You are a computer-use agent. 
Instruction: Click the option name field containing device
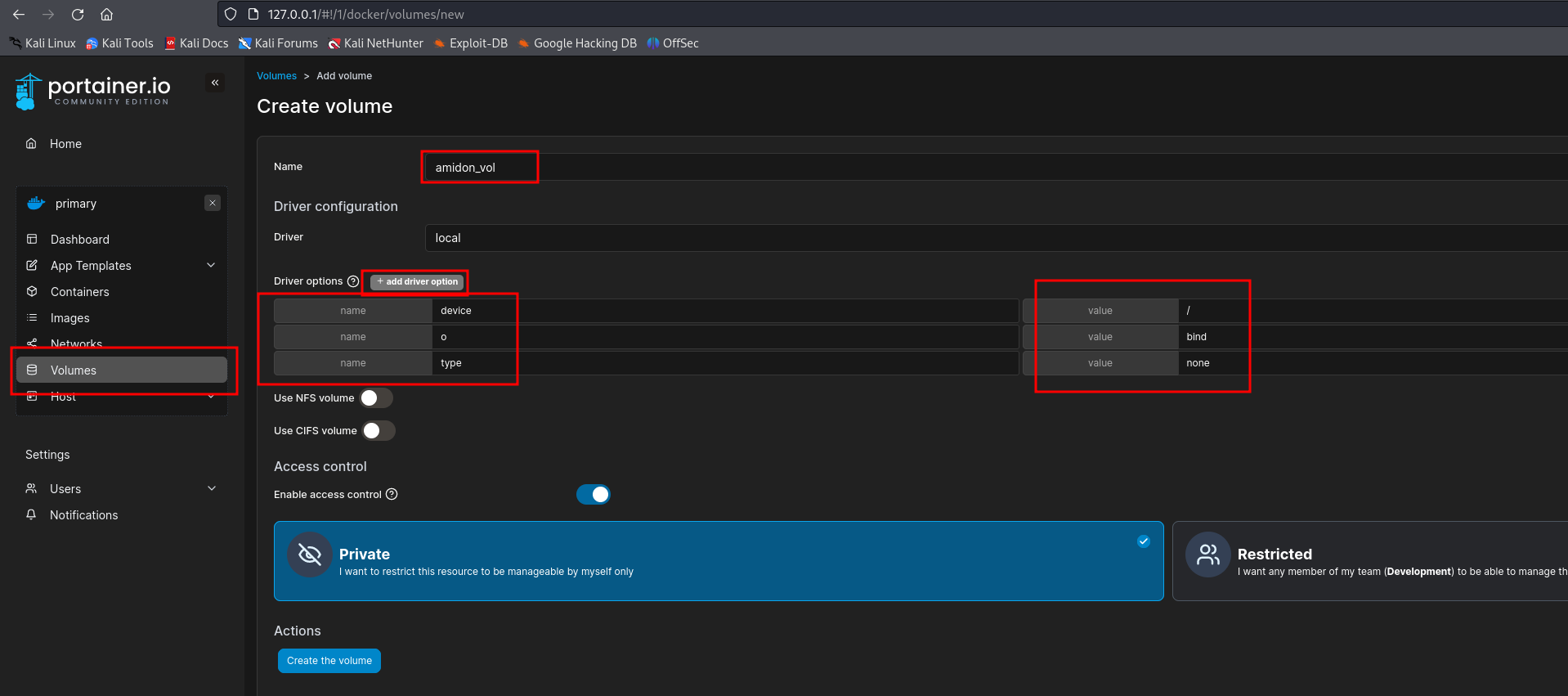[x=725, y=311]
